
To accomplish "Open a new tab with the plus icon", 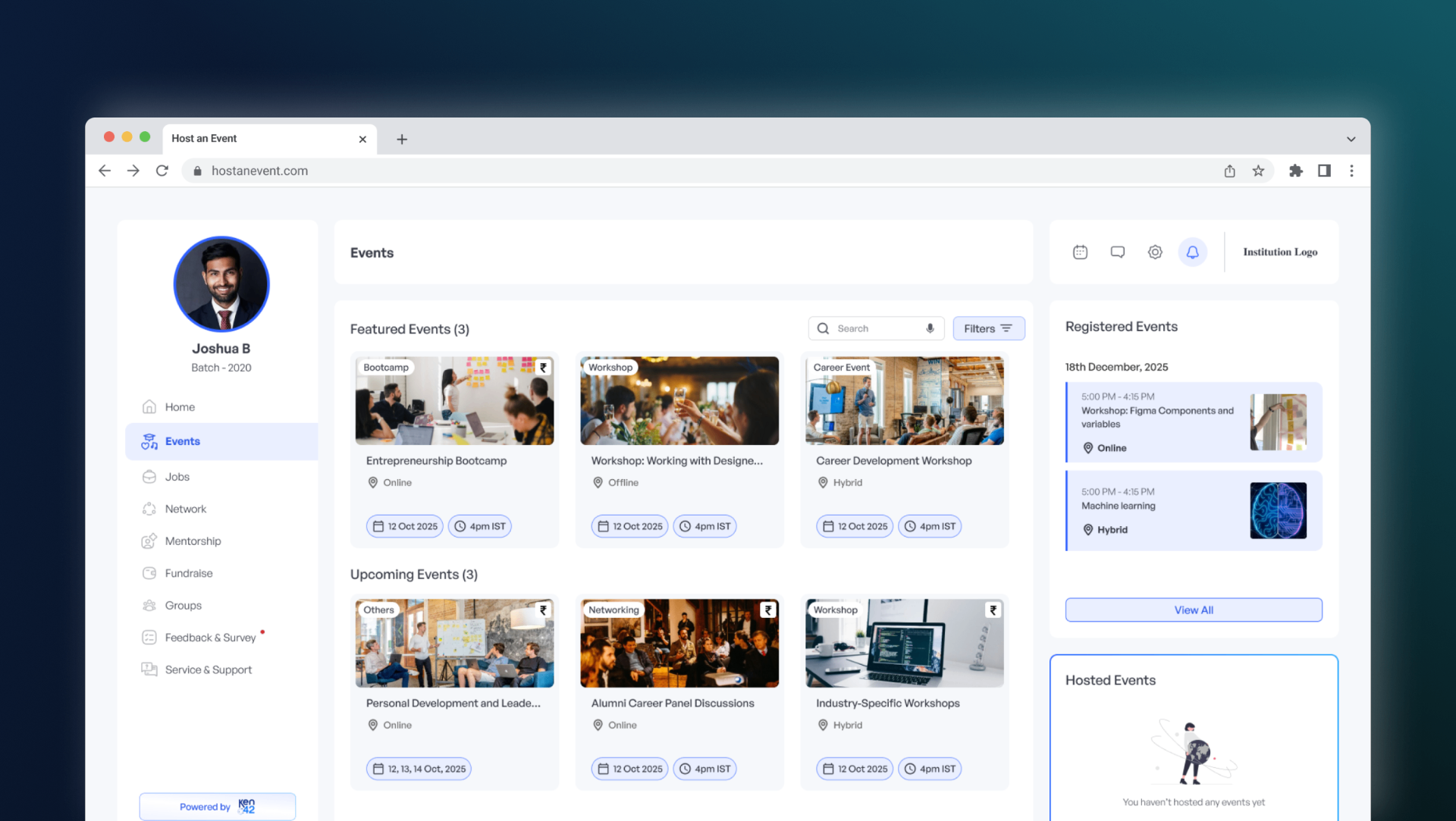I will pos(402,139).
